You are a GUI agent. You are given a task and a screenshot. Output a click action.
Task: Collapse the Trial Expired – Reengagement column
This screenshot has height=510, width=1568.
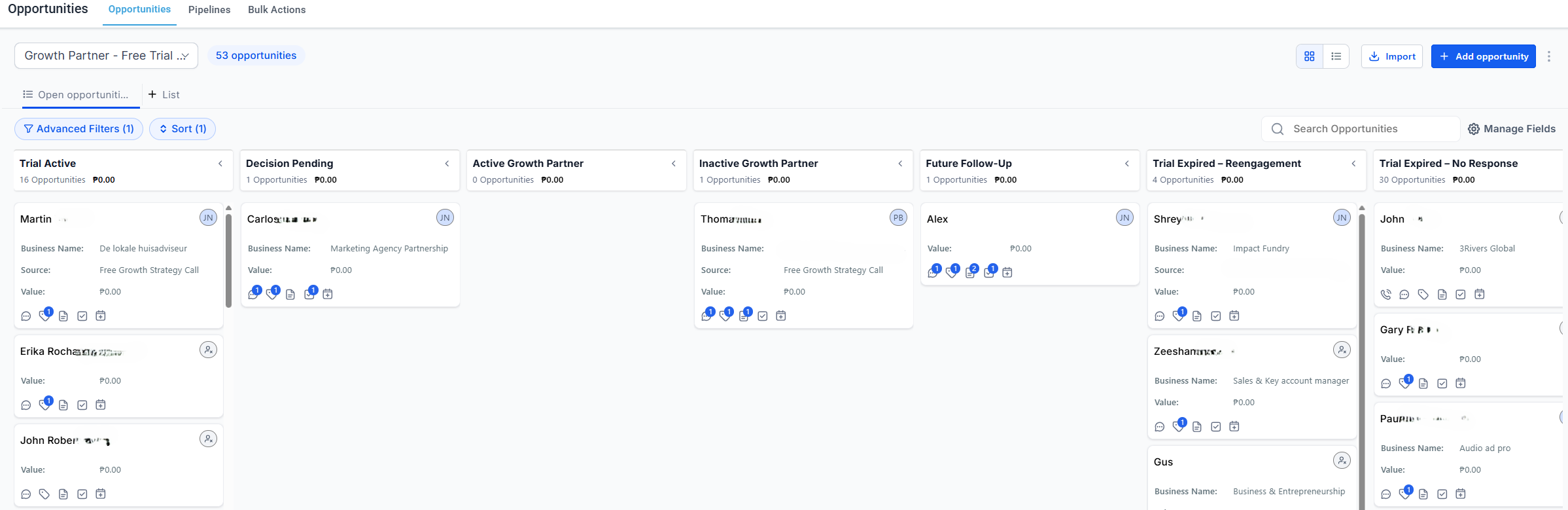(1354, 164)
